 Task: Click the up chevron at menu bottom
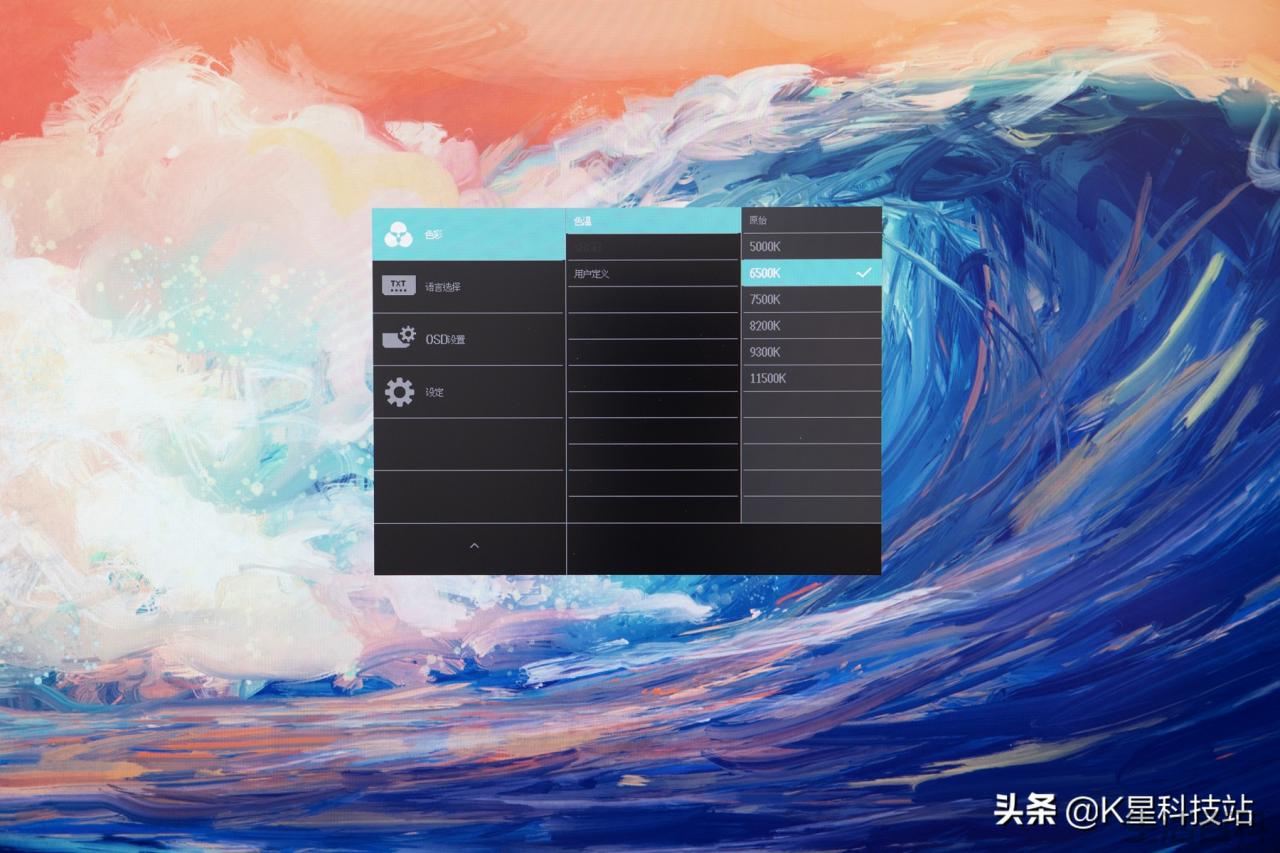(x=474, y=546)
